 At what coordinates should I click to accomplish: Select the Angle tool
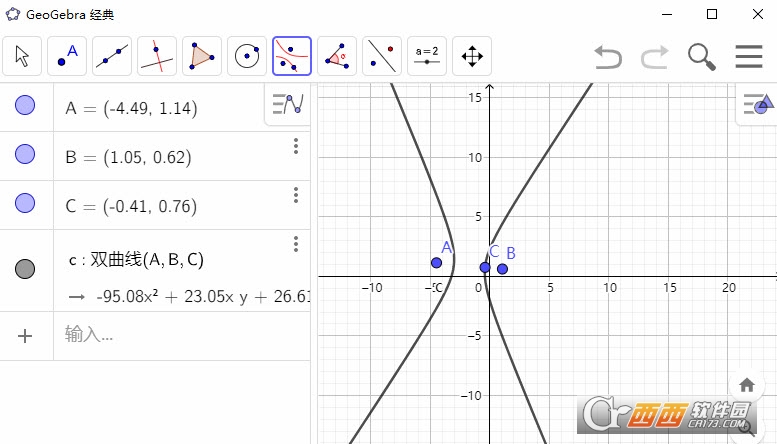[x=337, y=56]
